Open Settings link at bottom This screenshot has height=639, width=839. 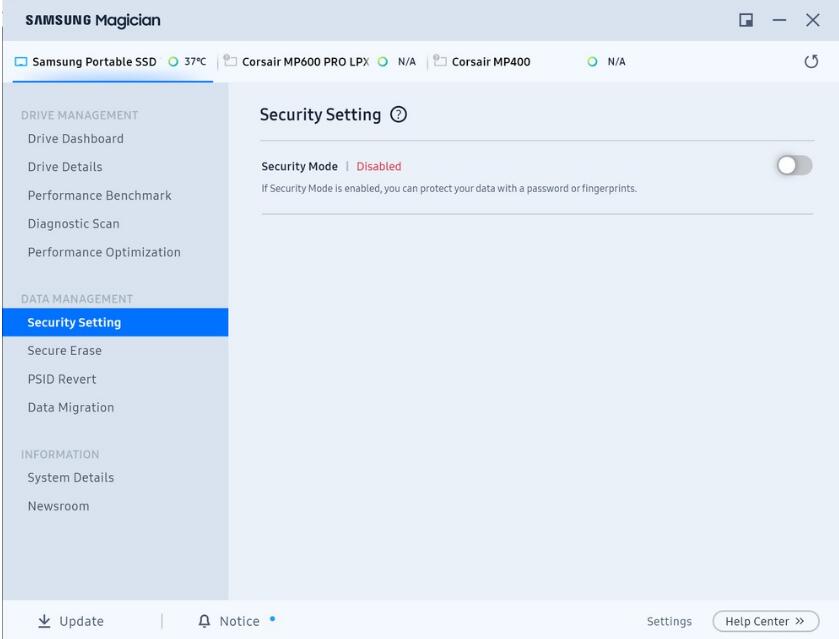(669, 622)
